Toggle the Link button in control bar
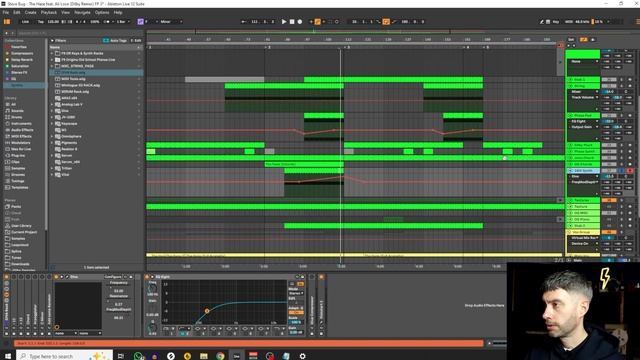 tap(25, 22)
